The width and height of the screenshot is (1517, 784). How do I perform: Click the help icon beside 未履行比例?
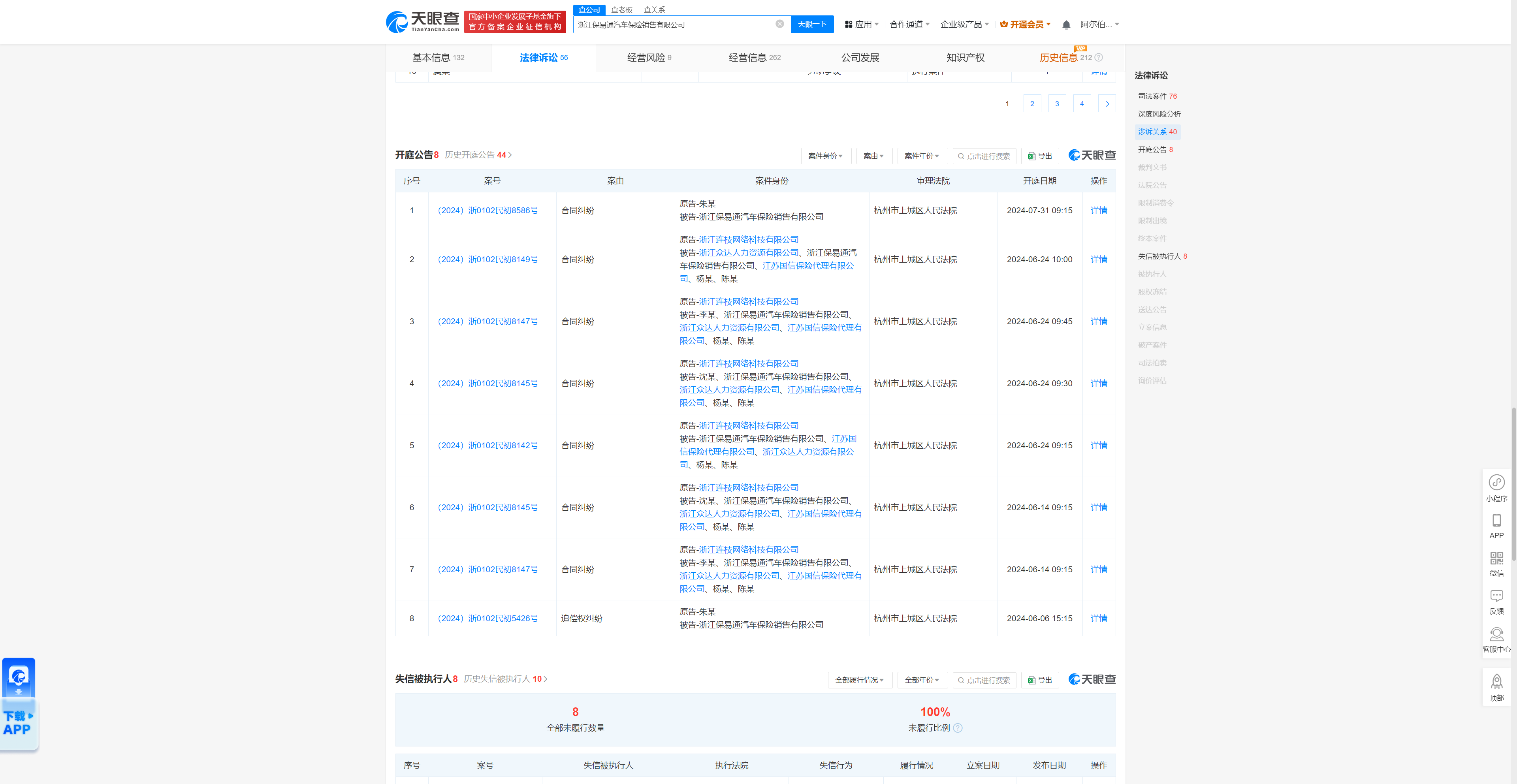958,728
